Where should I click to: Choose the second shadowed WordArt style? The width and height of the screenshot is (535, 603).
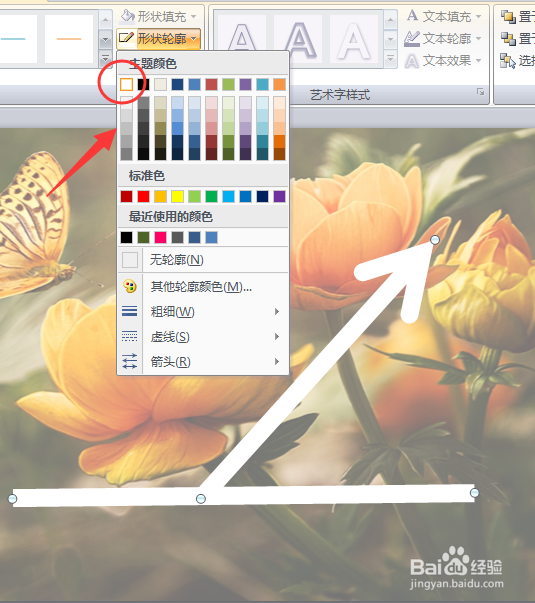click(x=298, y=39)
